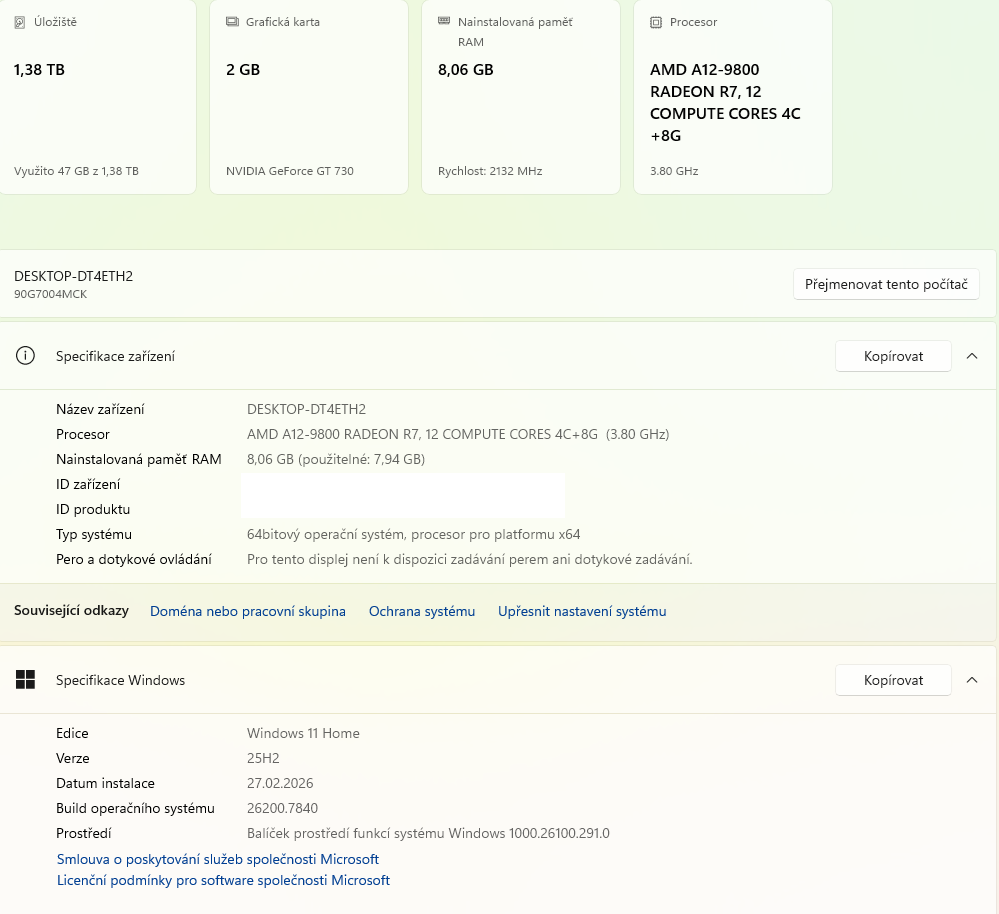Collapse the Specifikace Windows section chevron

[x=972, y=680]
